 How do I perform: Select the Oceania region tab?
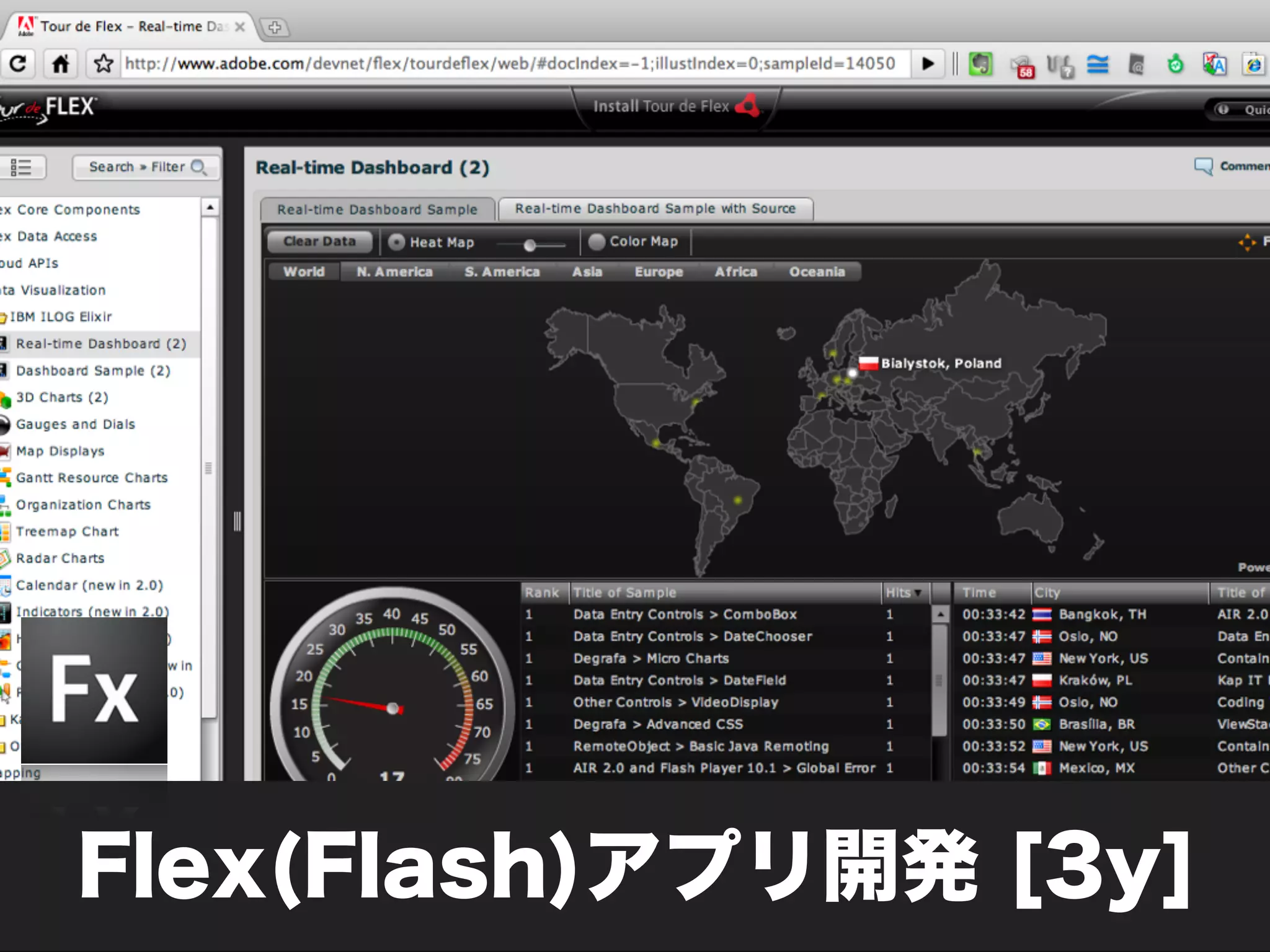817,271
